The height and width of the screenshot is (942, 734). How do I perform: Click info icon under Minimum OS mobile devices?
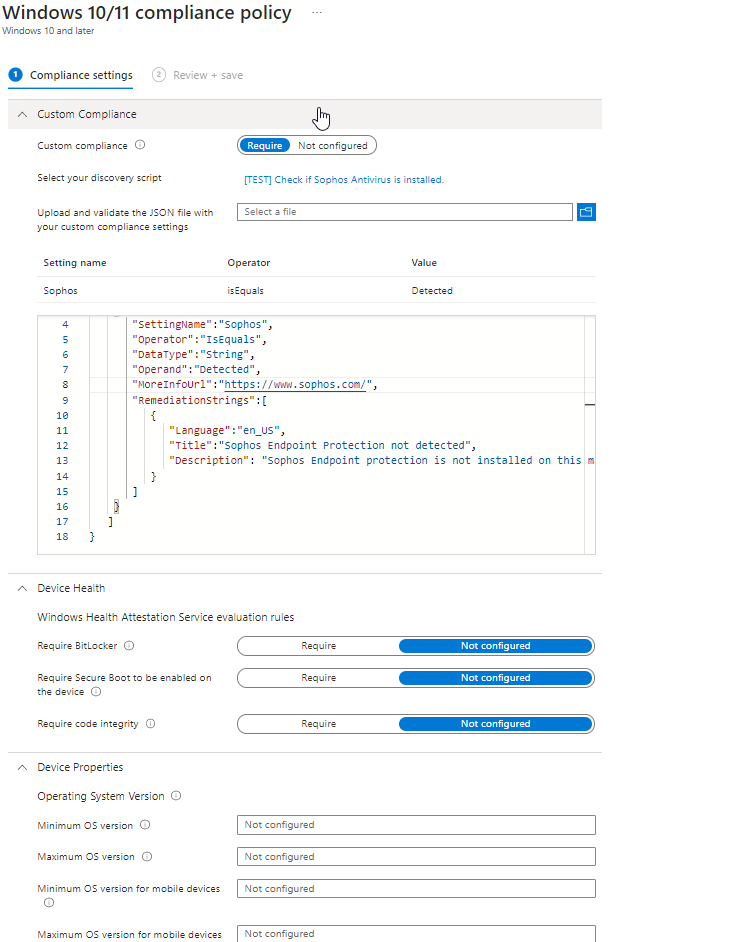(49, 902)
